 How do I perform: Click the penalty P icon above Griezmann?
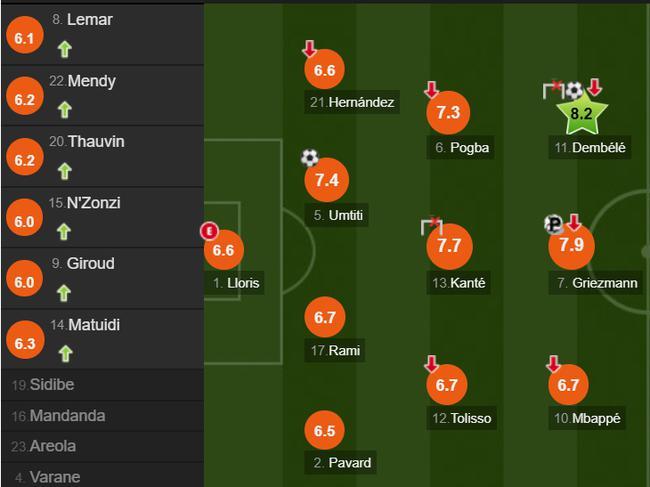click(553, 224)
